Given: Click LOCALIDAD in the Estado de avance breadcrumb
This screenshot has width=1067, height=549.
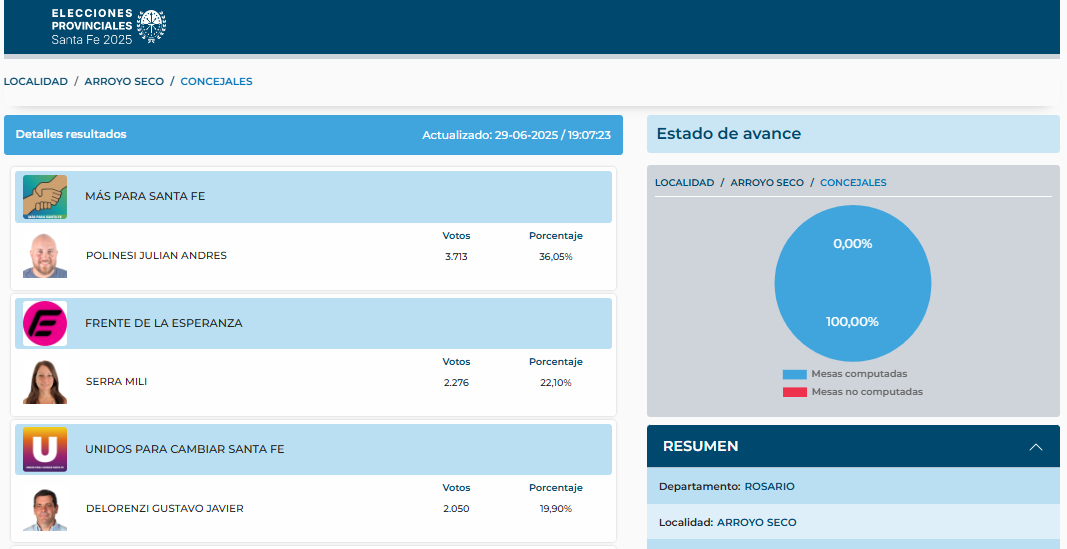Looking at the screenshot, I should (685, 182).
